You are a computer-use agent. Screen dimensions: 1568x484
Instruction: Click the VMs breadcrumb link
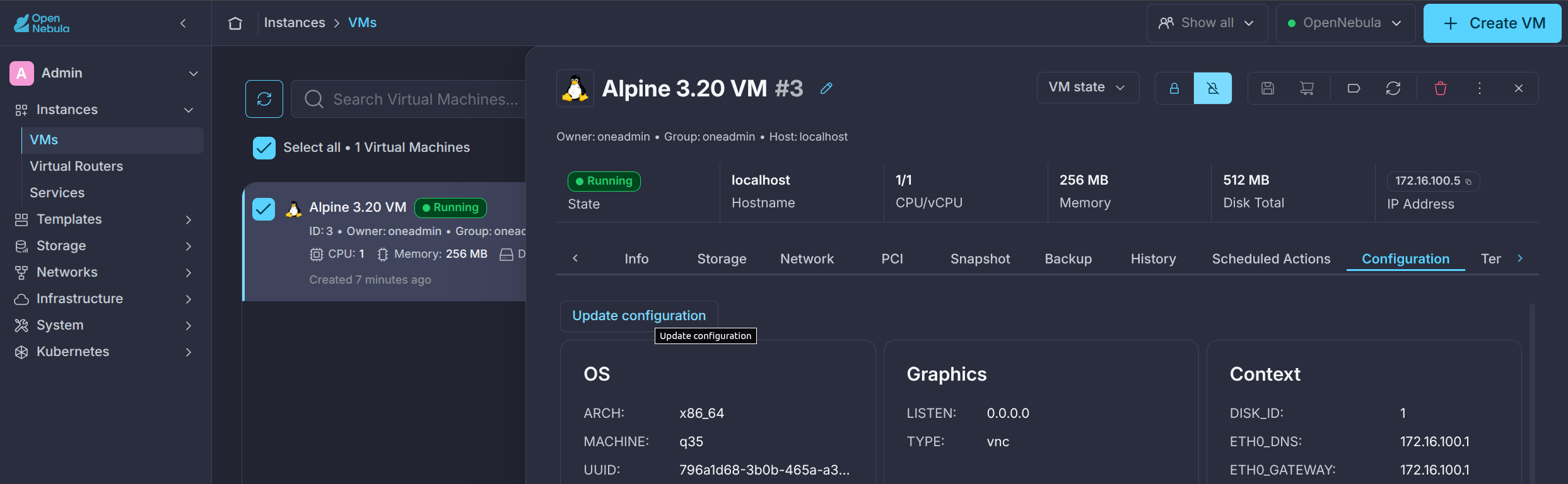[363, 23]
